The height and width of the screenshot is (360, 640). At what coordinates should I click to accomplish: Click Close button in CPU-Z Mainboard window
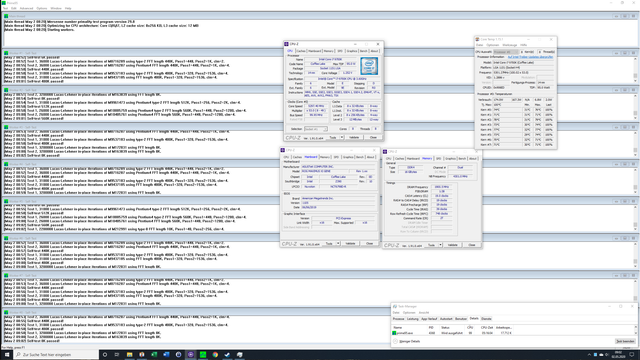tap(369, 244)
